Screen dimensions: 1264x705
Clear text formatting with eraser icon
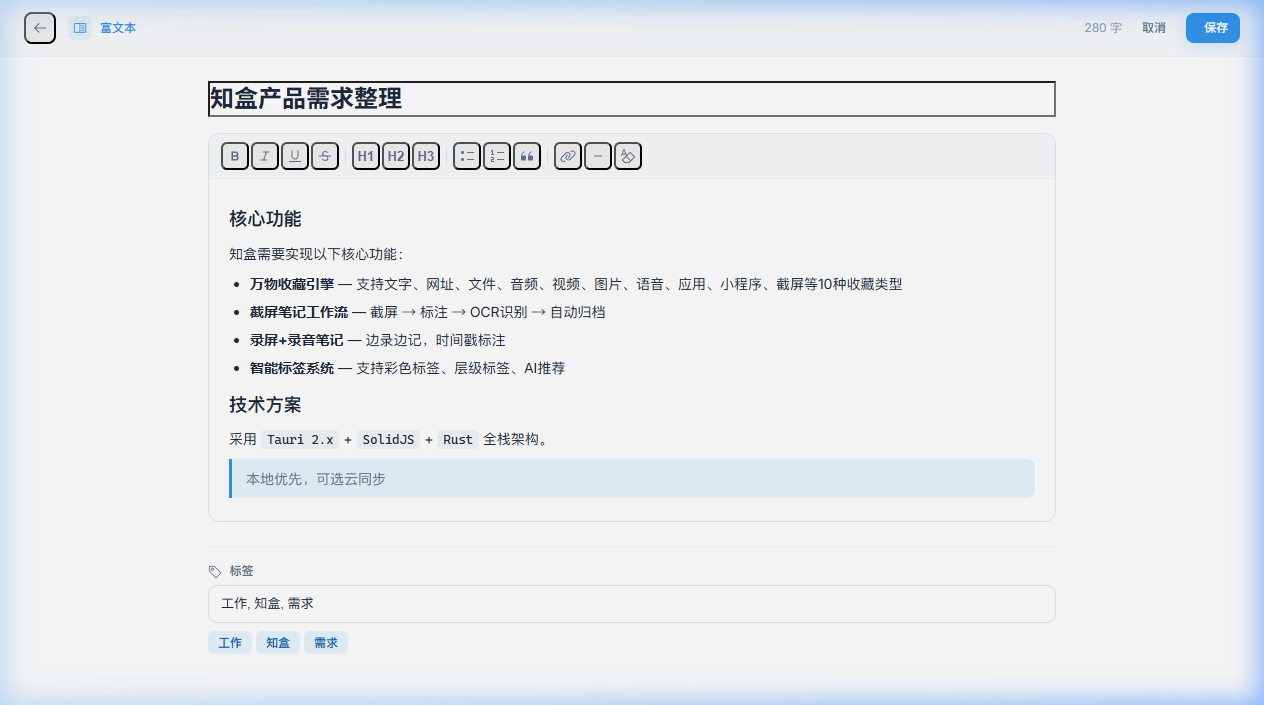tap(628, 156)
